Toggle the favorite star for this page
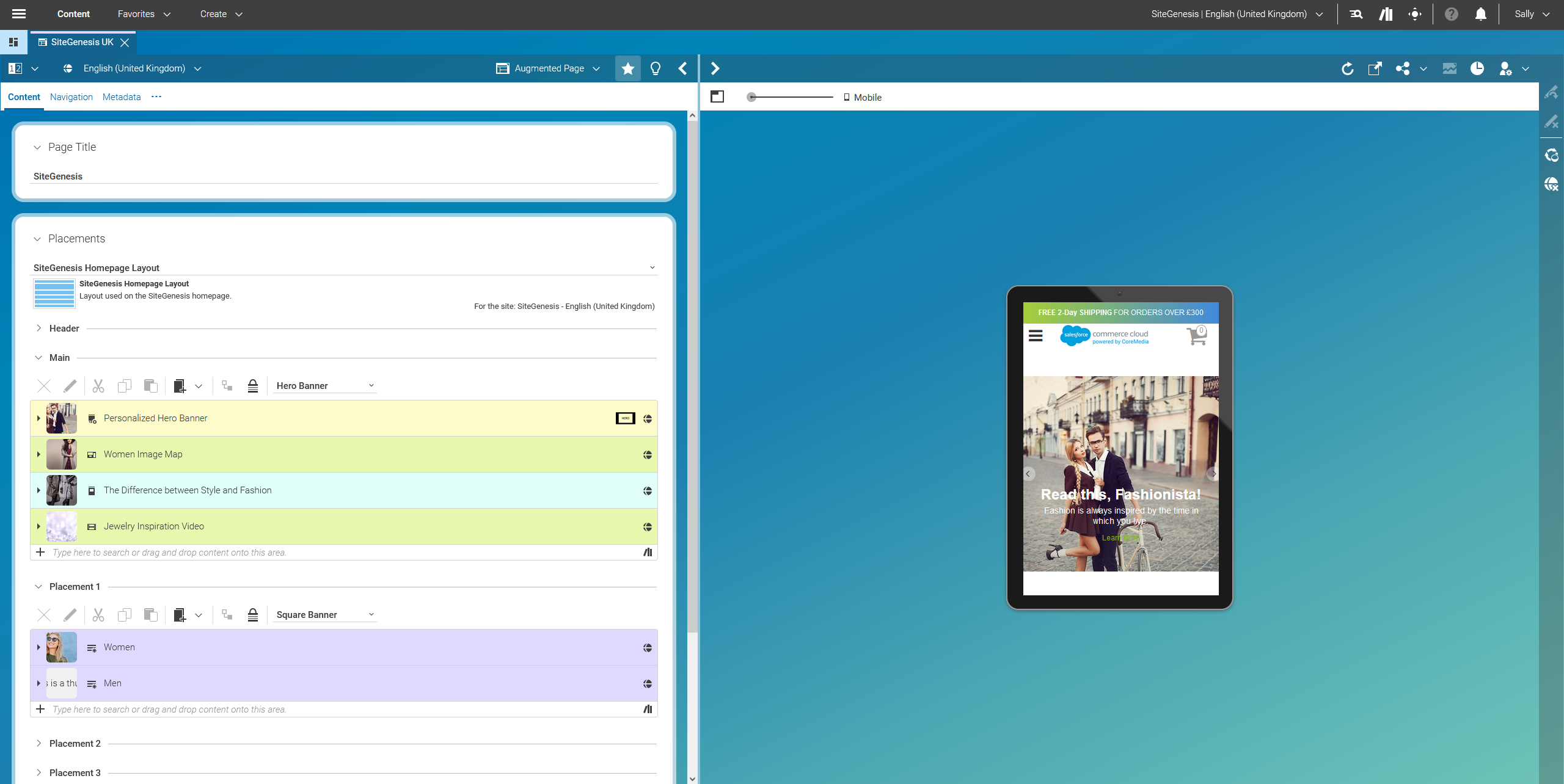Viewport: 1564px width, 784px height. (x=627, y=68)
